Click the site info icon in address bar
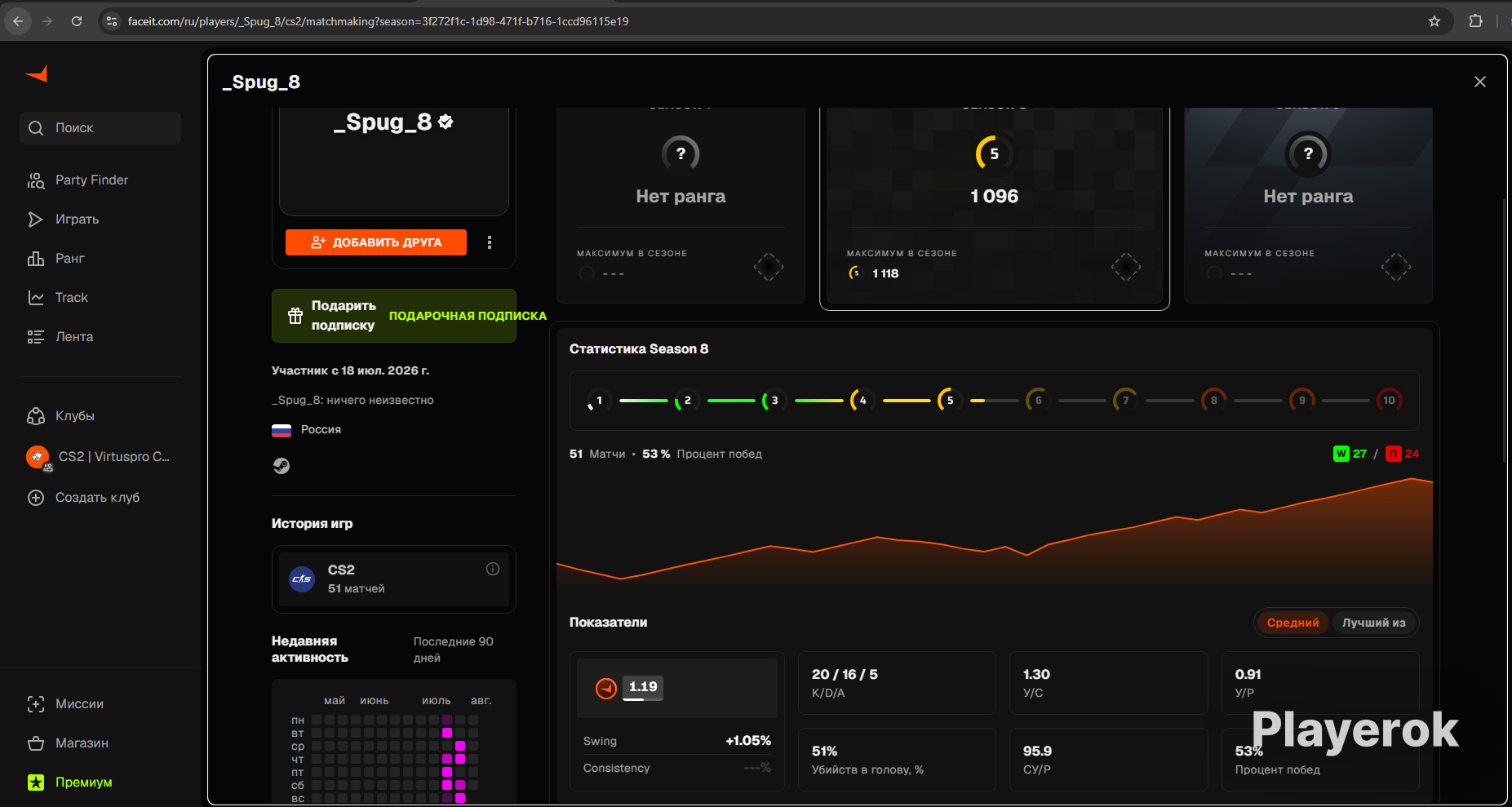This screenshot has height=807, width=1512. pyautogui.click(x=113, y=21)
